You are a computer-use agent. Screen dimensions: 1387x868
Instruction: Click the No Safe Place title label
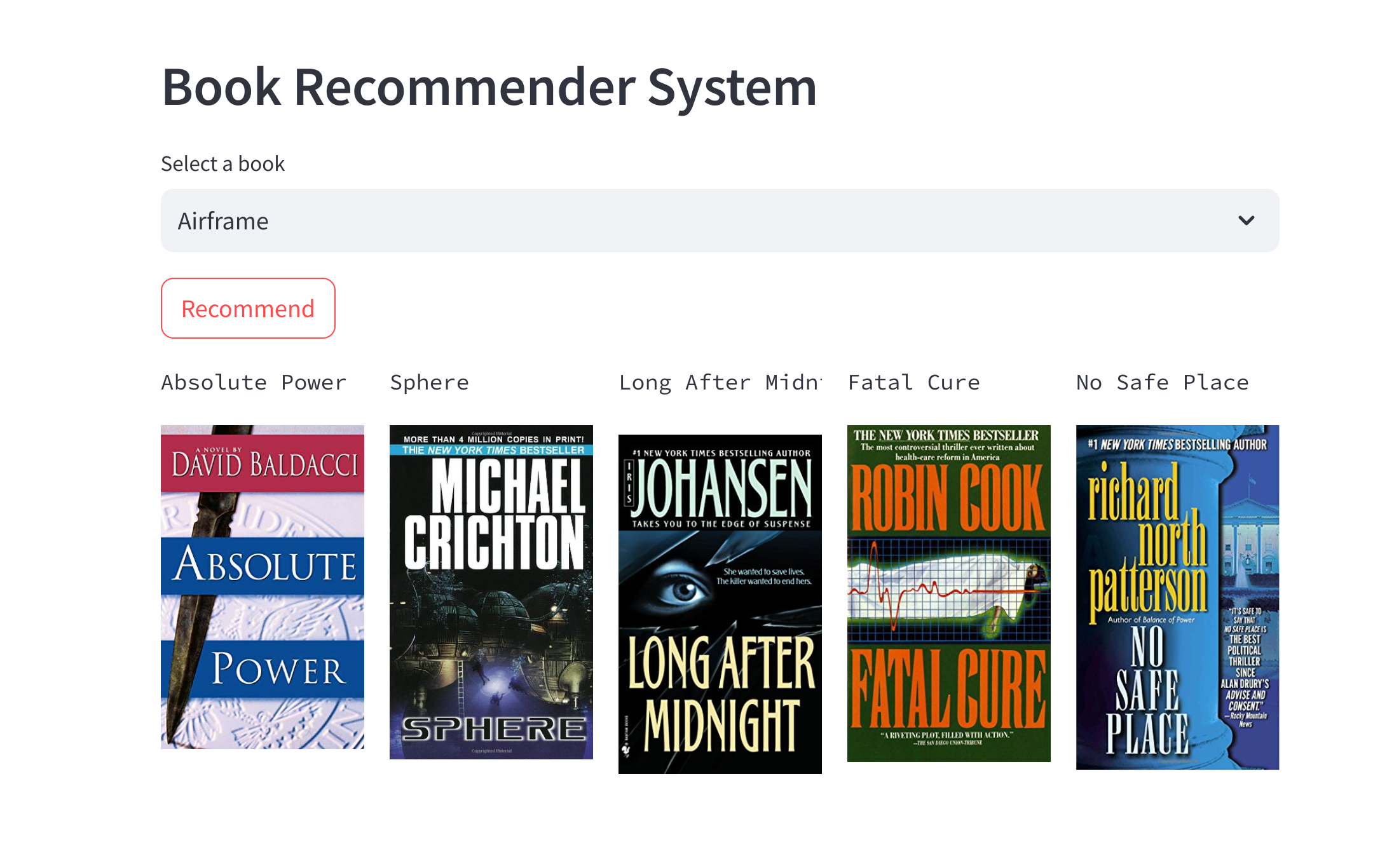click(1163, 383)
